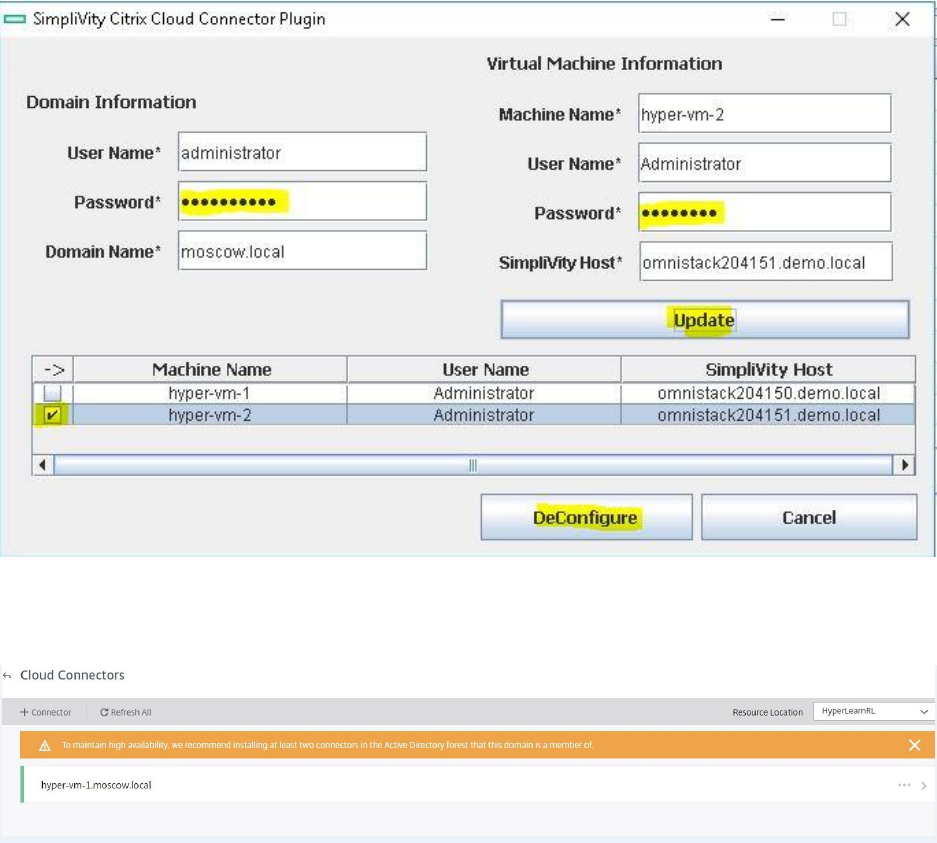
Task: Focus the Domain Name field
Action: [302, 251]
